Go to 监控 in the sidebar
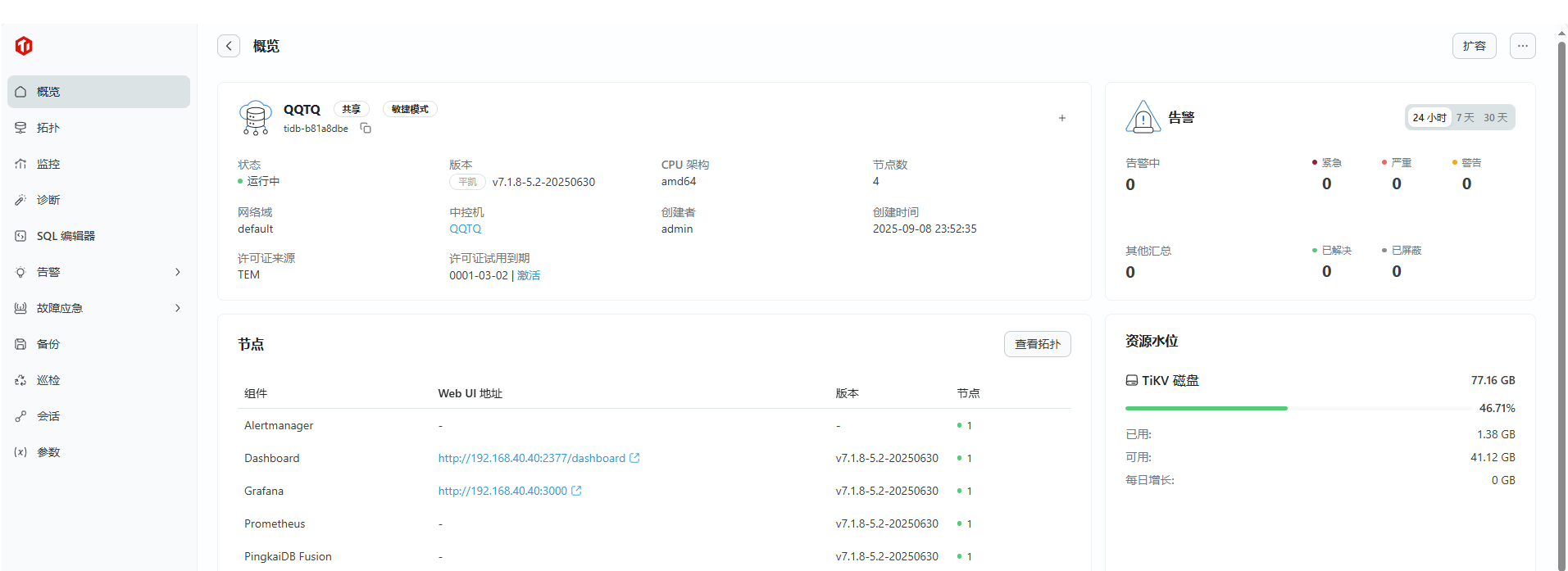Screen dimensions: 1568x571 48,164
